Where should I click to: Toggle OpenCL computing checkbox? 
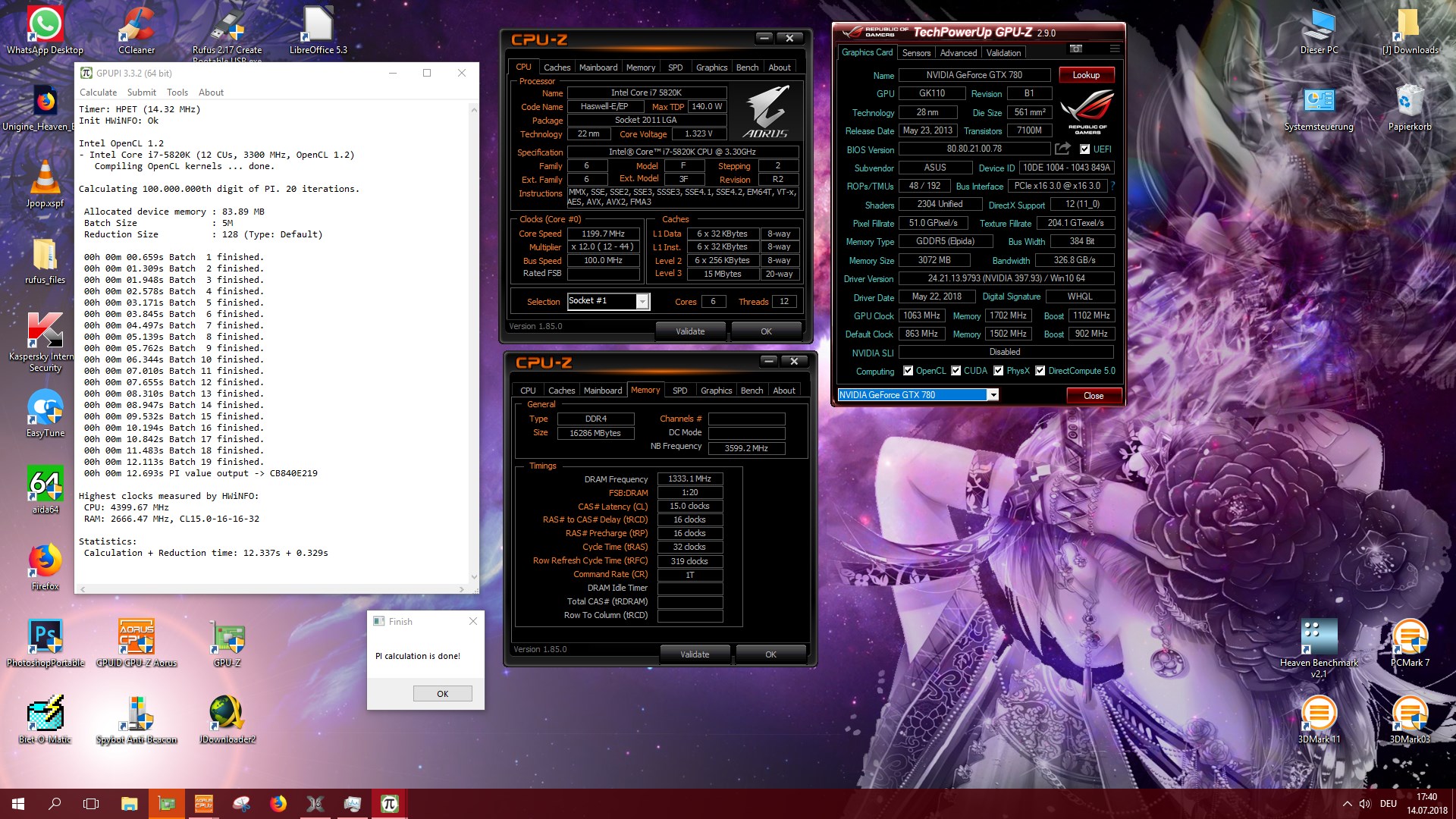click(x=908, y=371)
